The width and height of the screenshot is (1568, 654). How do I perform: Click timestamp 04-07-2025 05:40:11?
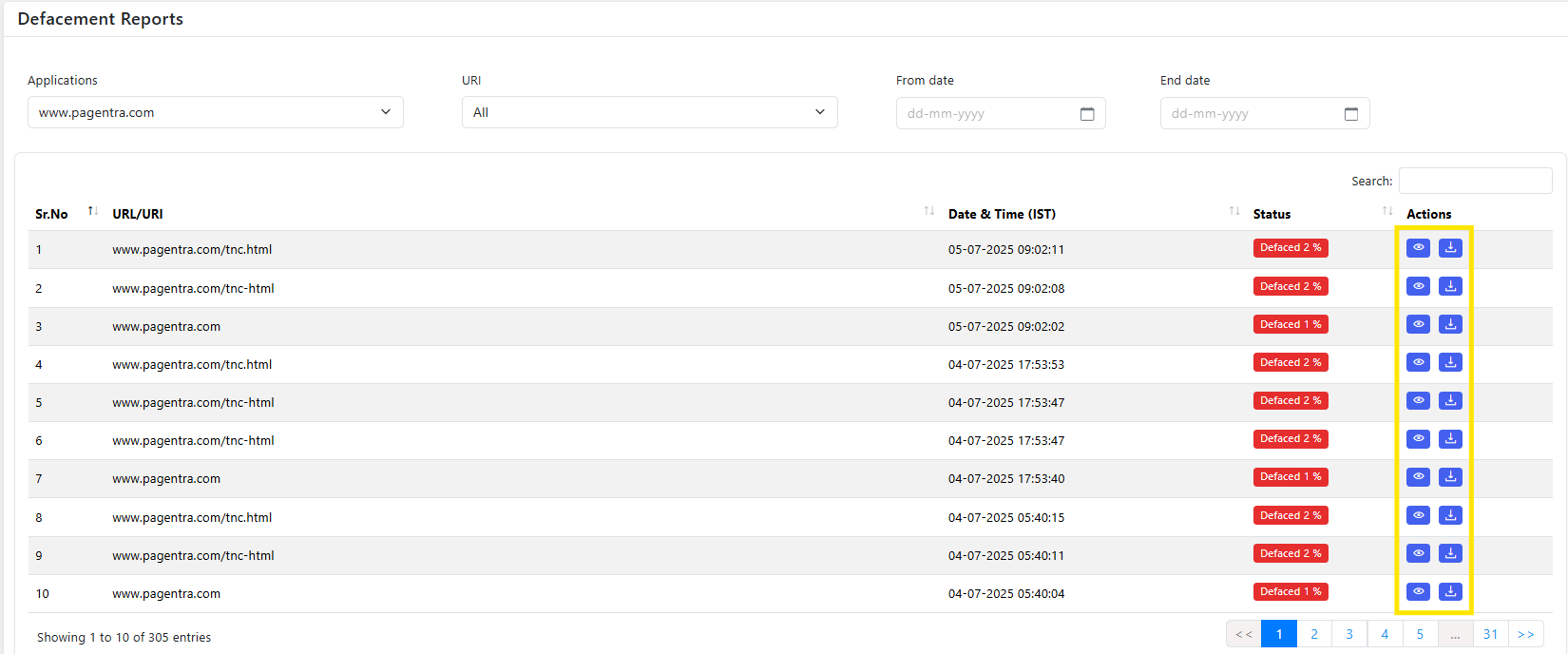point(1006,556)
